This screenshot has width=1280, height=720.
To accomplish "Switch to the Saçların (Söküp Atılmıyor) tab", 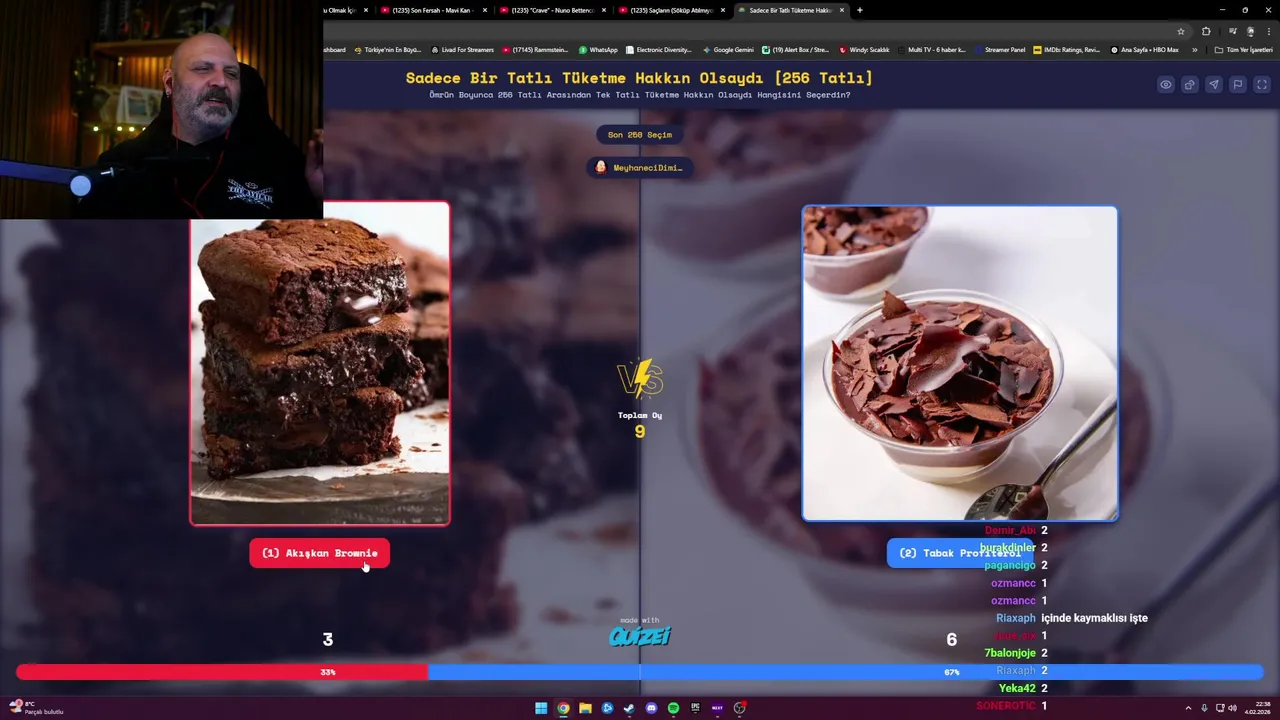I will click(671, 10).
